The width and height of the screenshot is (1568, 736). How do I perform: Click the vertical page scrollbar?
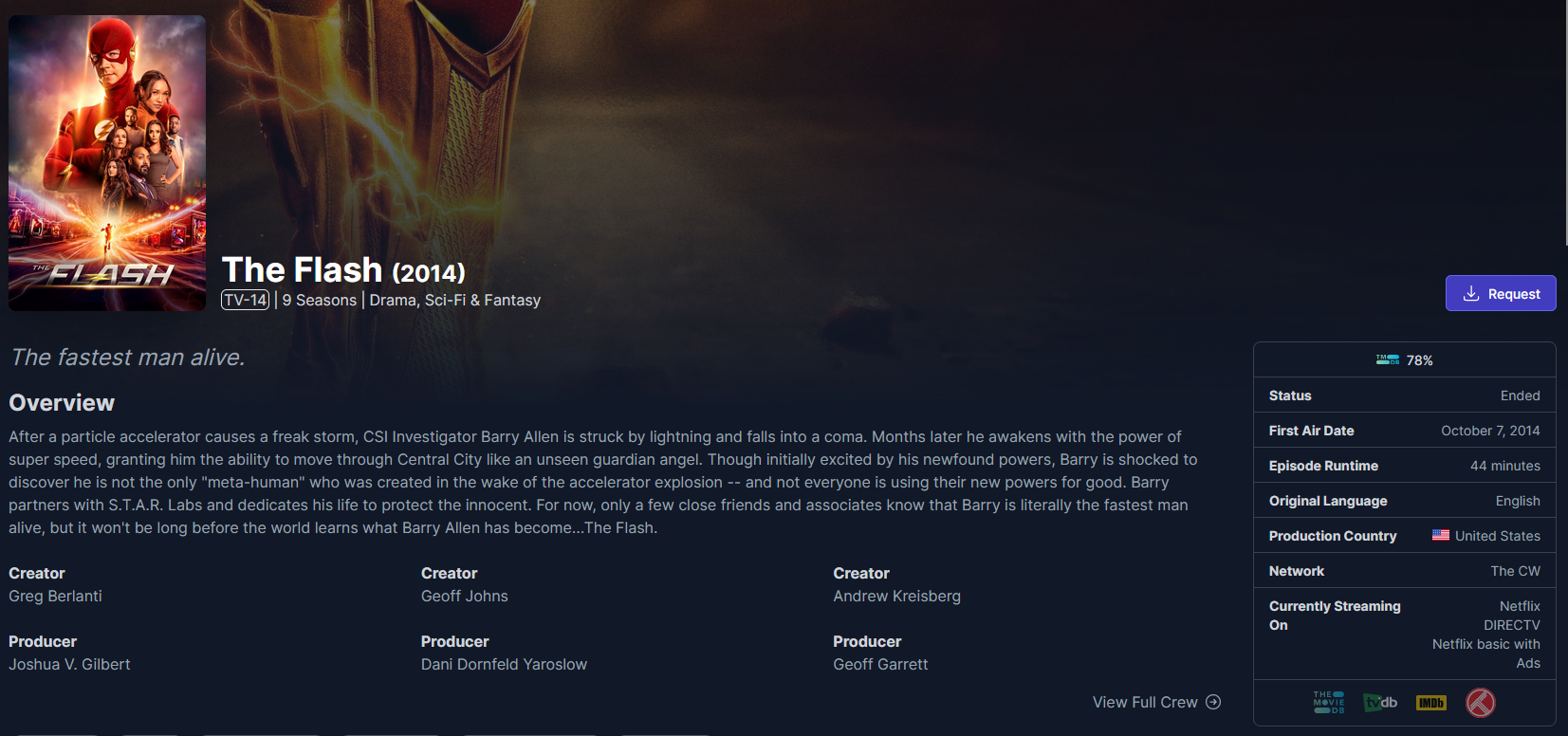click(x=1564, y=123)
